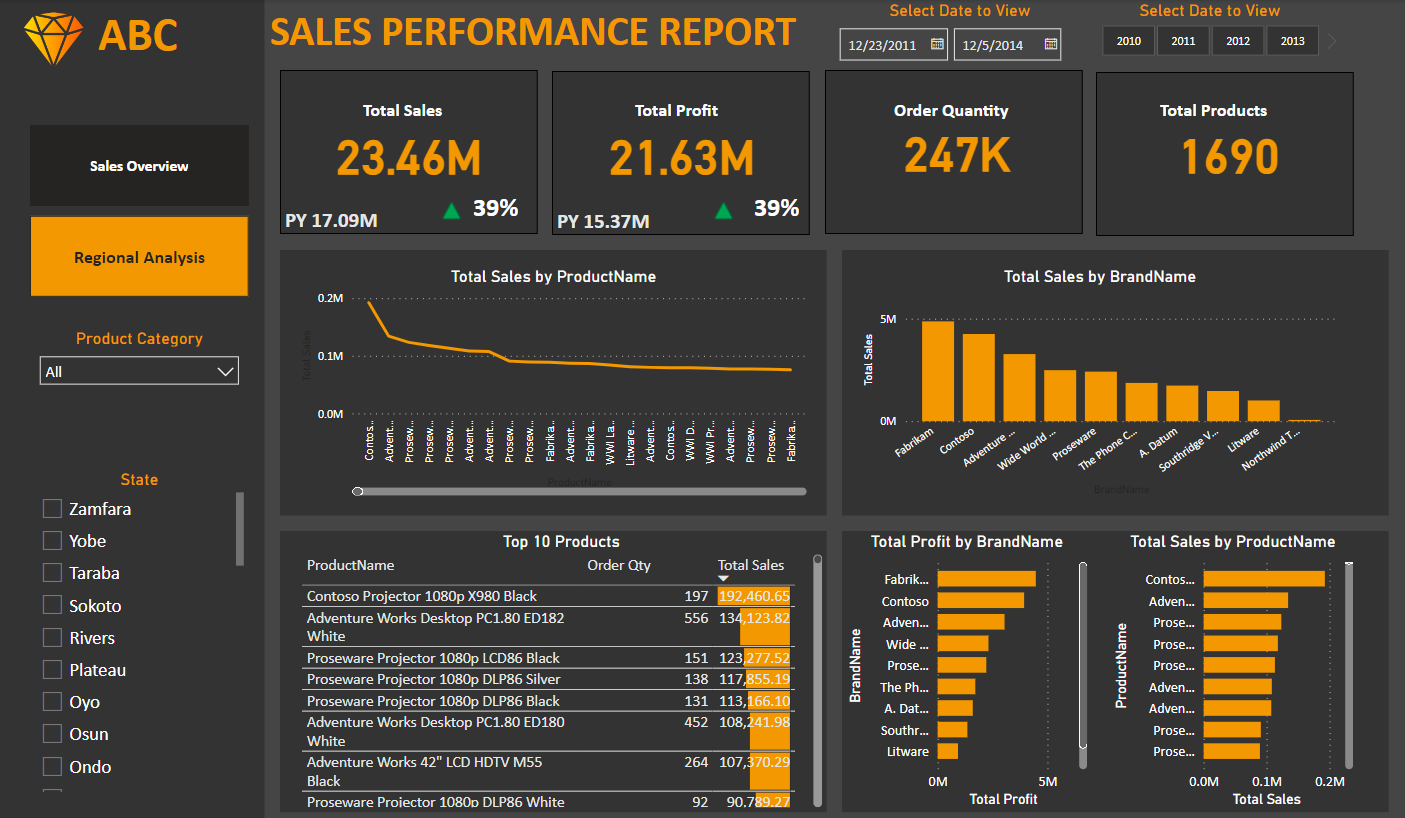Click the line chart horizontal zoom slider
Viewport: 1405px width, 818px height.
pyautogui.click(x=580, y=491)
